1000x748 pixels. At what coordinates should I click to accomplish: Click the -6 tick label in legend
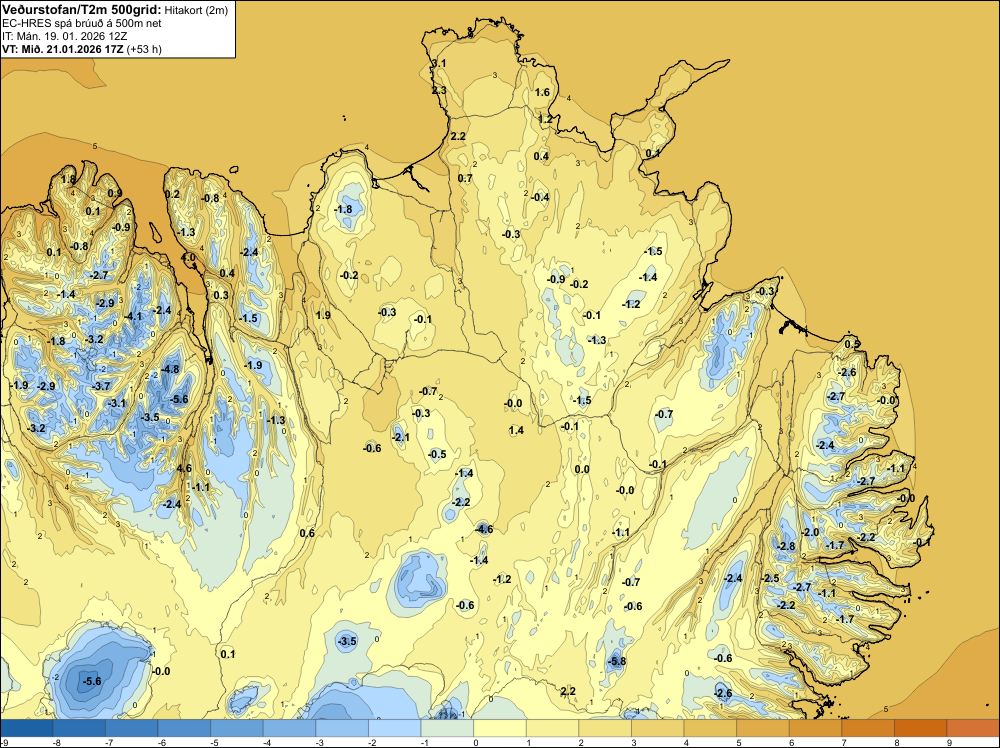(x=161, y=742)
